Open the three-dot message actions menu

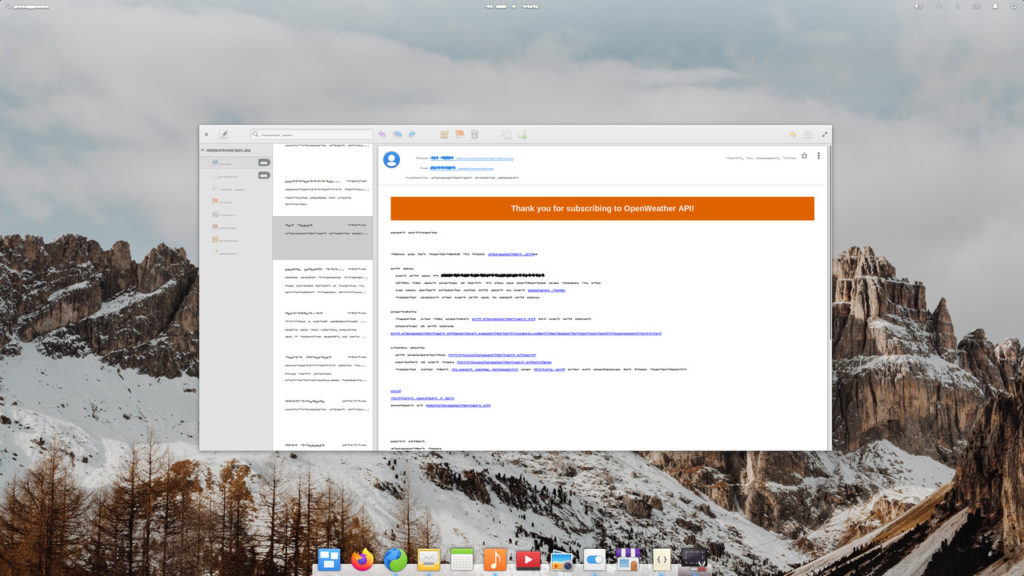click(818, 156)
